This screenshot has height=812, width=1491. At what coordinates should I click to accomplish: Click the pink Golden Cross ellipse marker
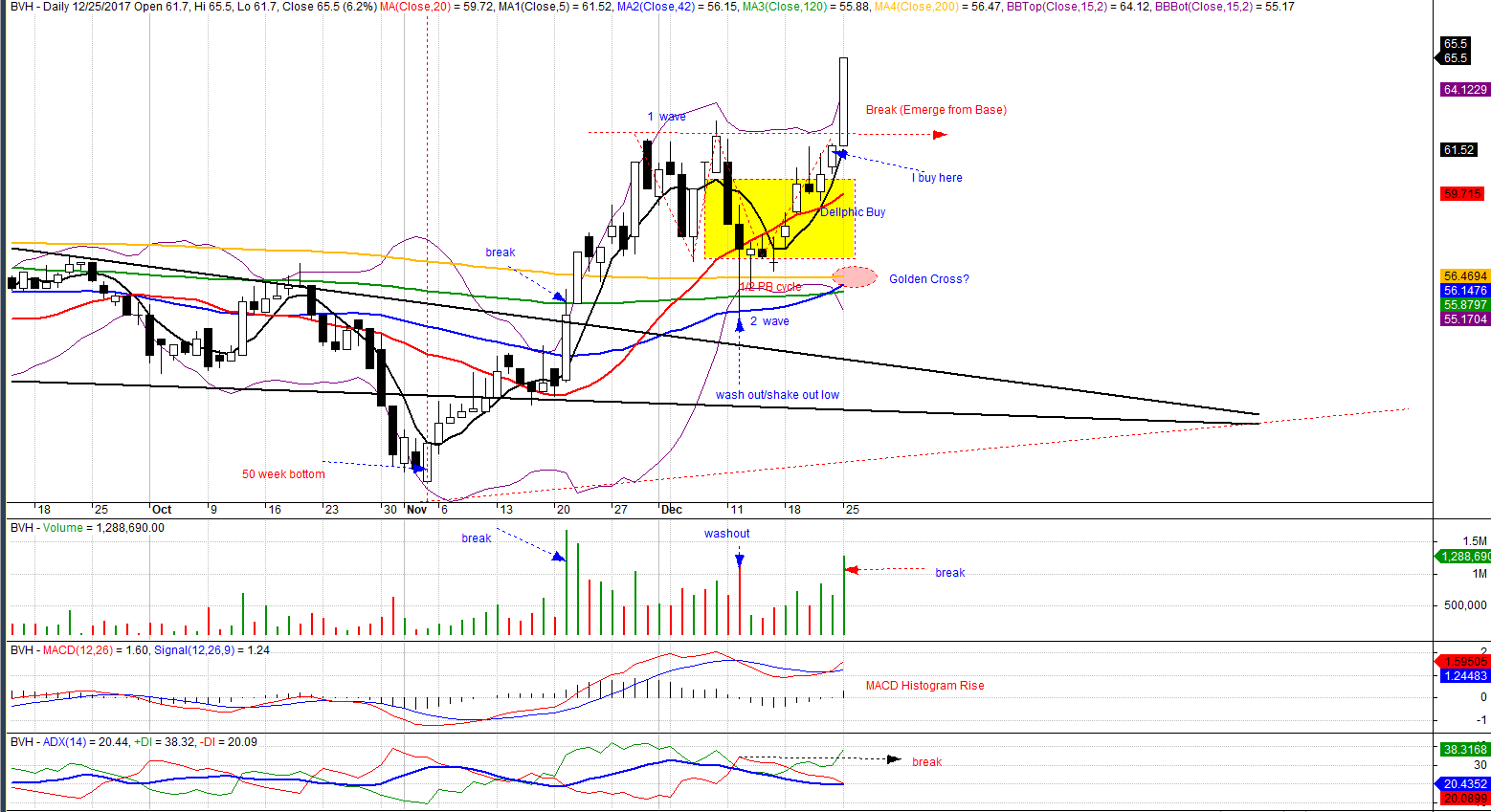860,277
